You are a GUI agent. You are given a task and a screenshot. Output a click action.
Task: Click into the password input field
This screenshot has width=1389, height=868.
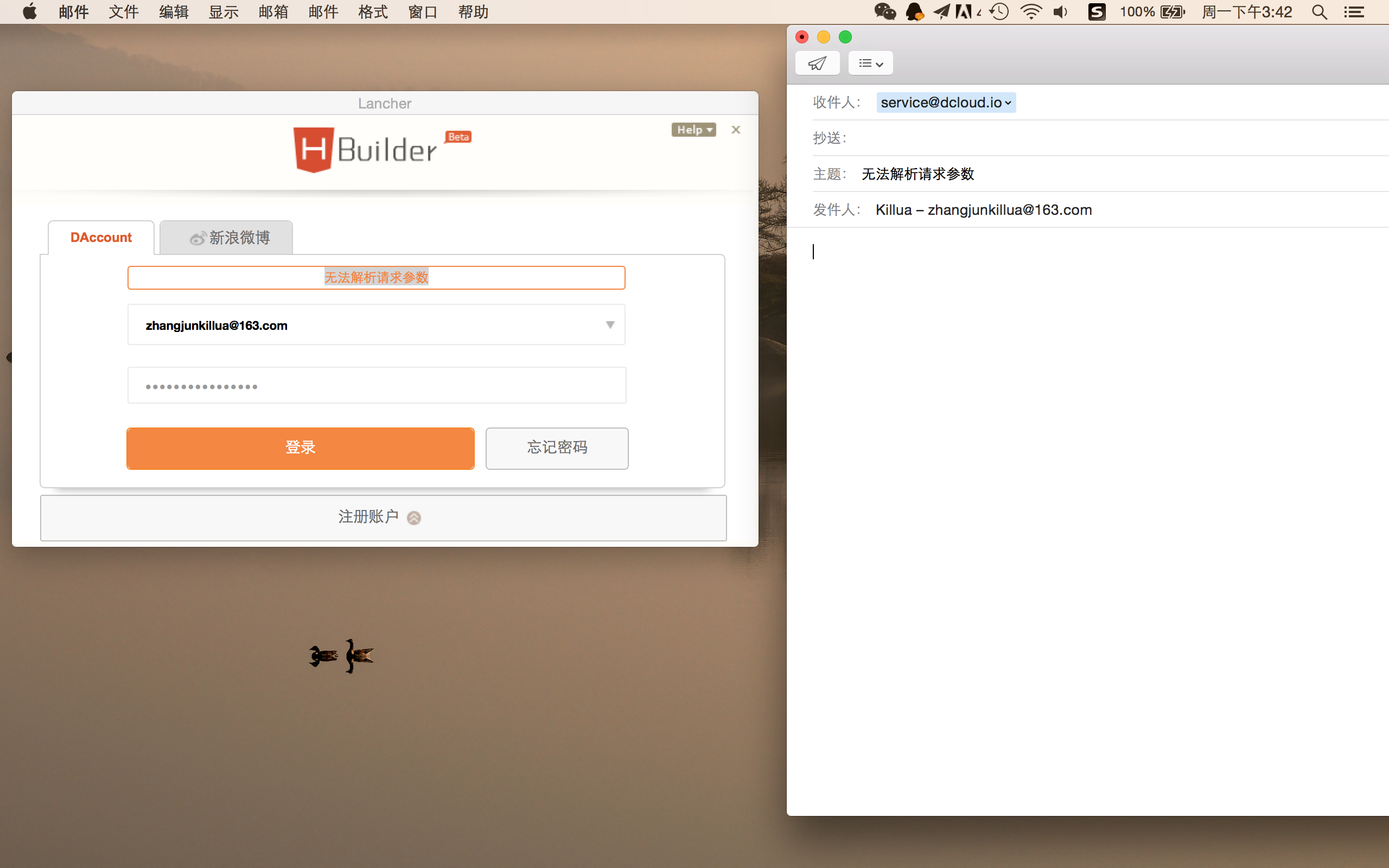[x=377, y=386]
